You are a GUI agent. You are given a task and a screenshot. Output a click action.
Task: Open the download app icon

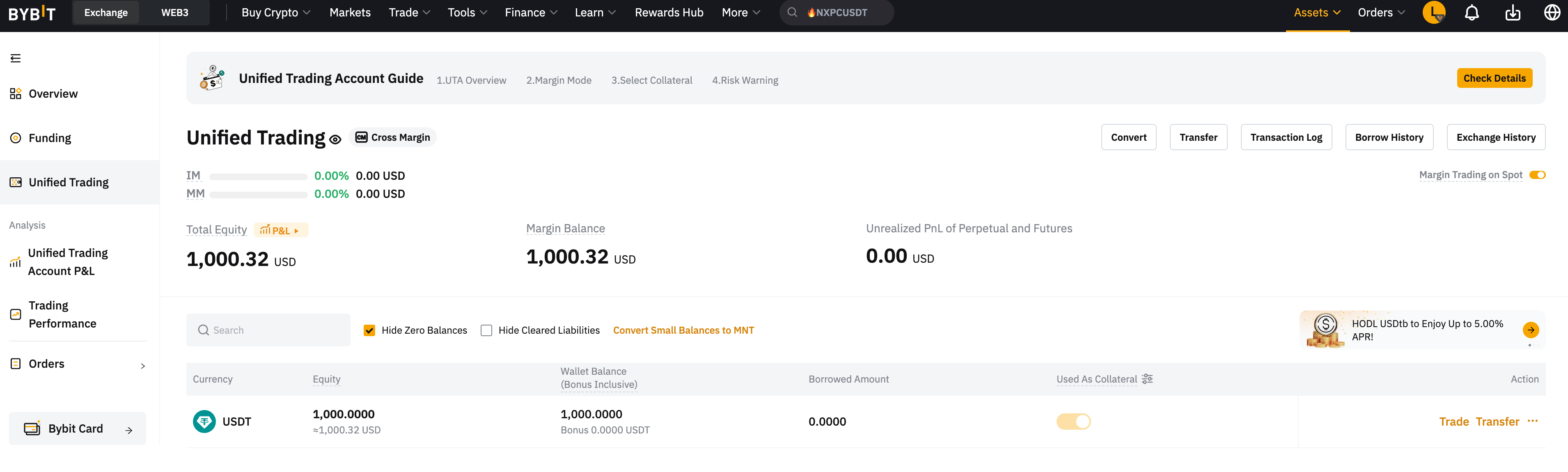(x=1513, y=13)
